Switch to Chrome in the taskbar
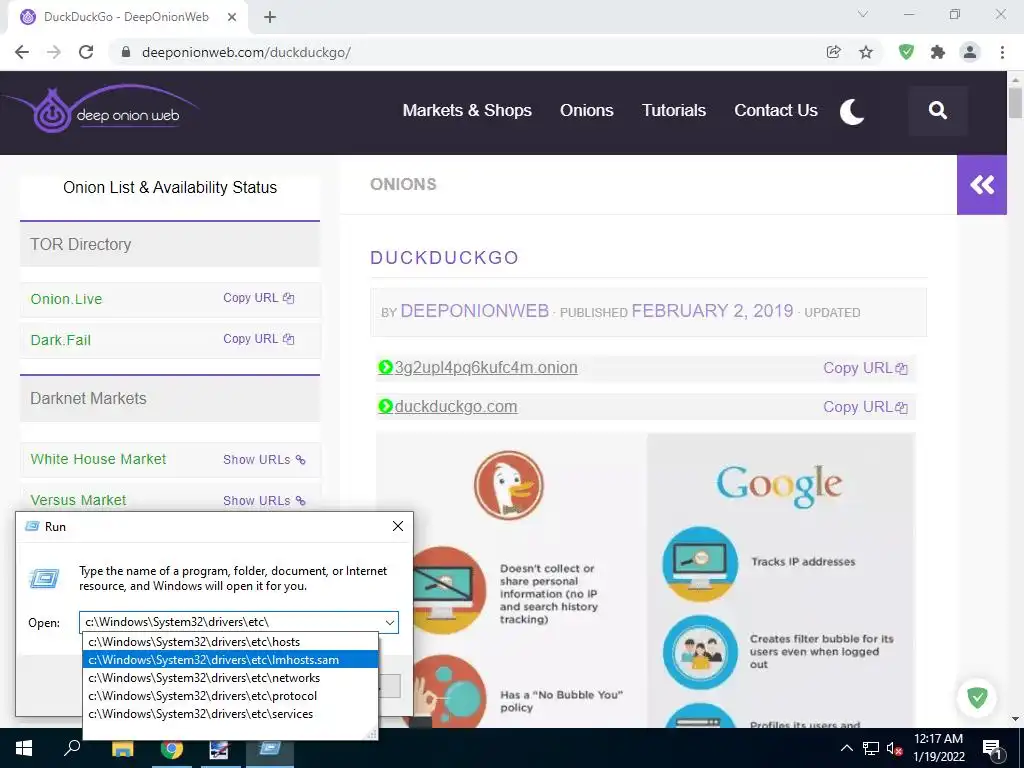Image resolution: width=1024 pixels, height=768 pixels. [x=172, y=748]
